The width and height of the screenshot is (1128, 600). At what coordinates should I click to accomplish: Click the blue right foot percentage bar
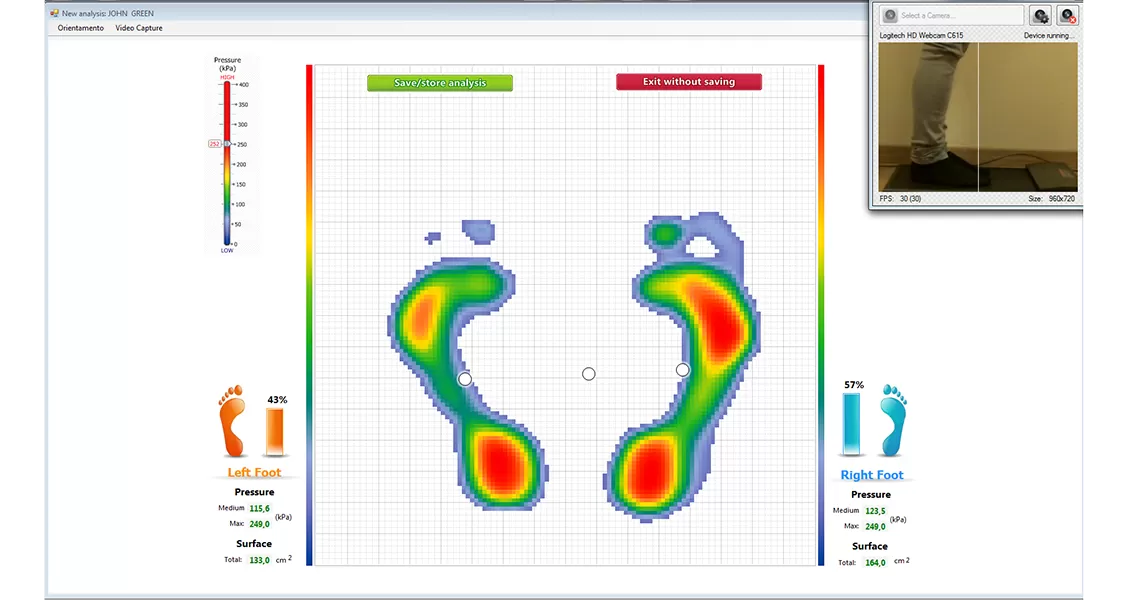851,423
